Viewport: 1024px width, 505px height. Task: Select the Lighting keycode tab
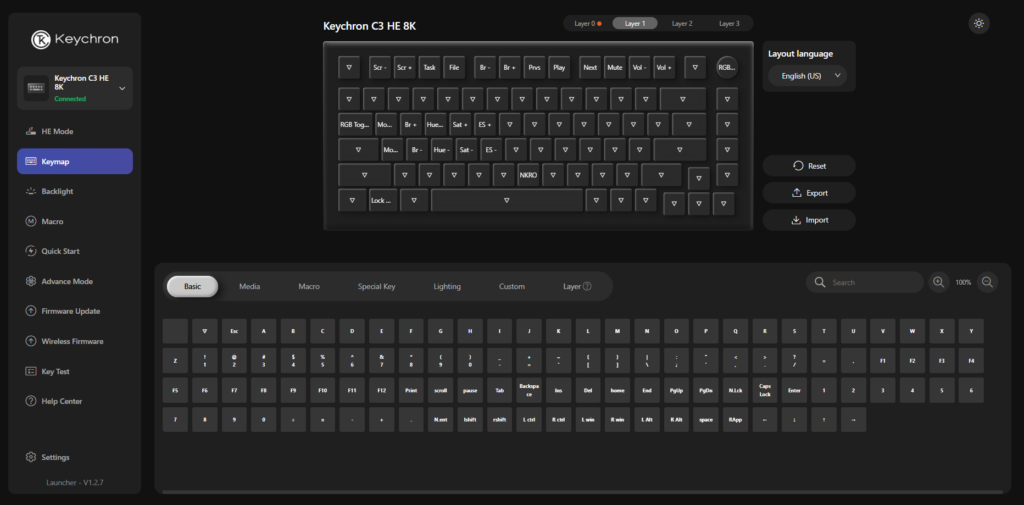(447, 286)
